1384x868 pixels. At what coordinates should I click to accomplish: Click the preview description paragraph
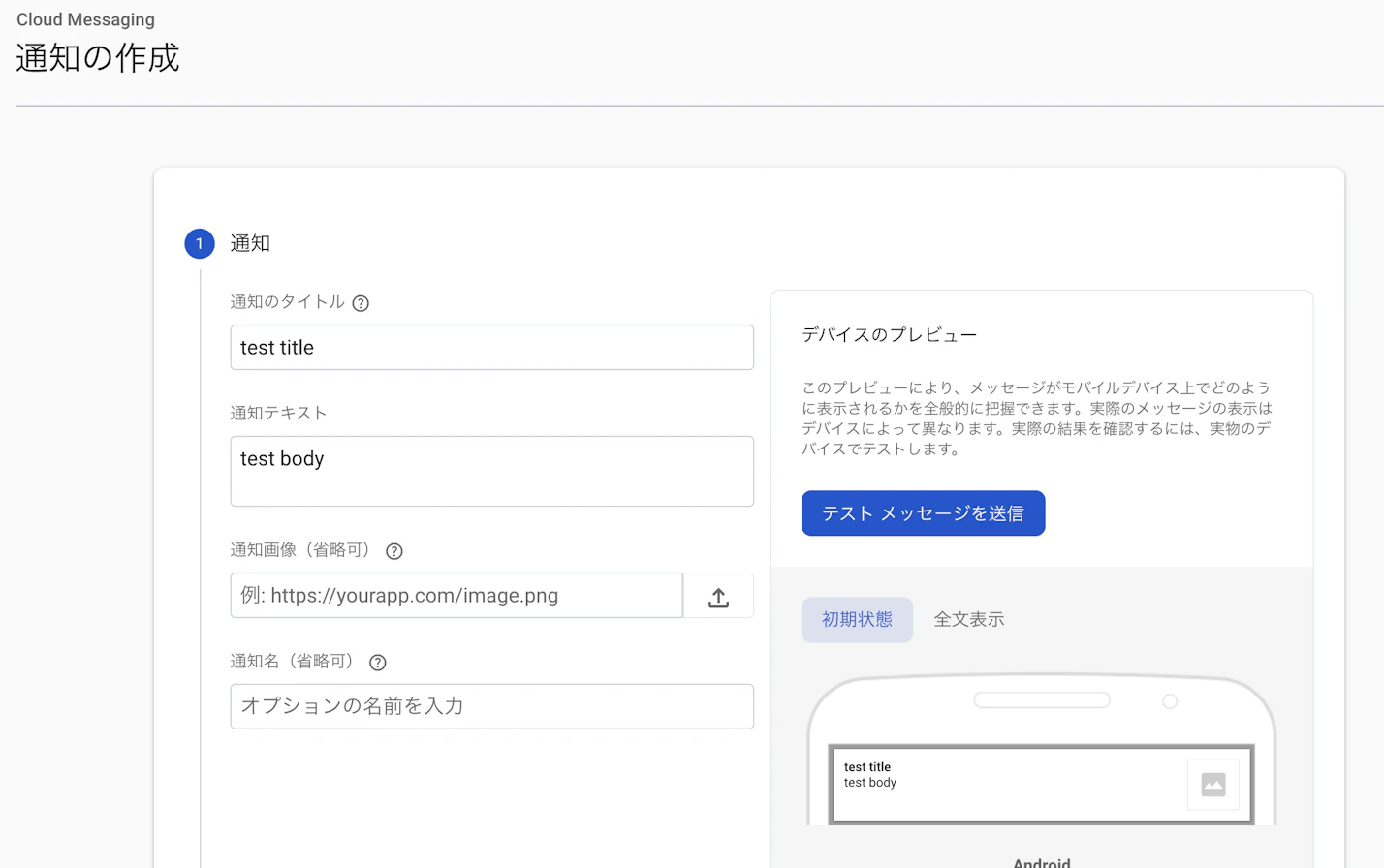tap(1037, 418)
